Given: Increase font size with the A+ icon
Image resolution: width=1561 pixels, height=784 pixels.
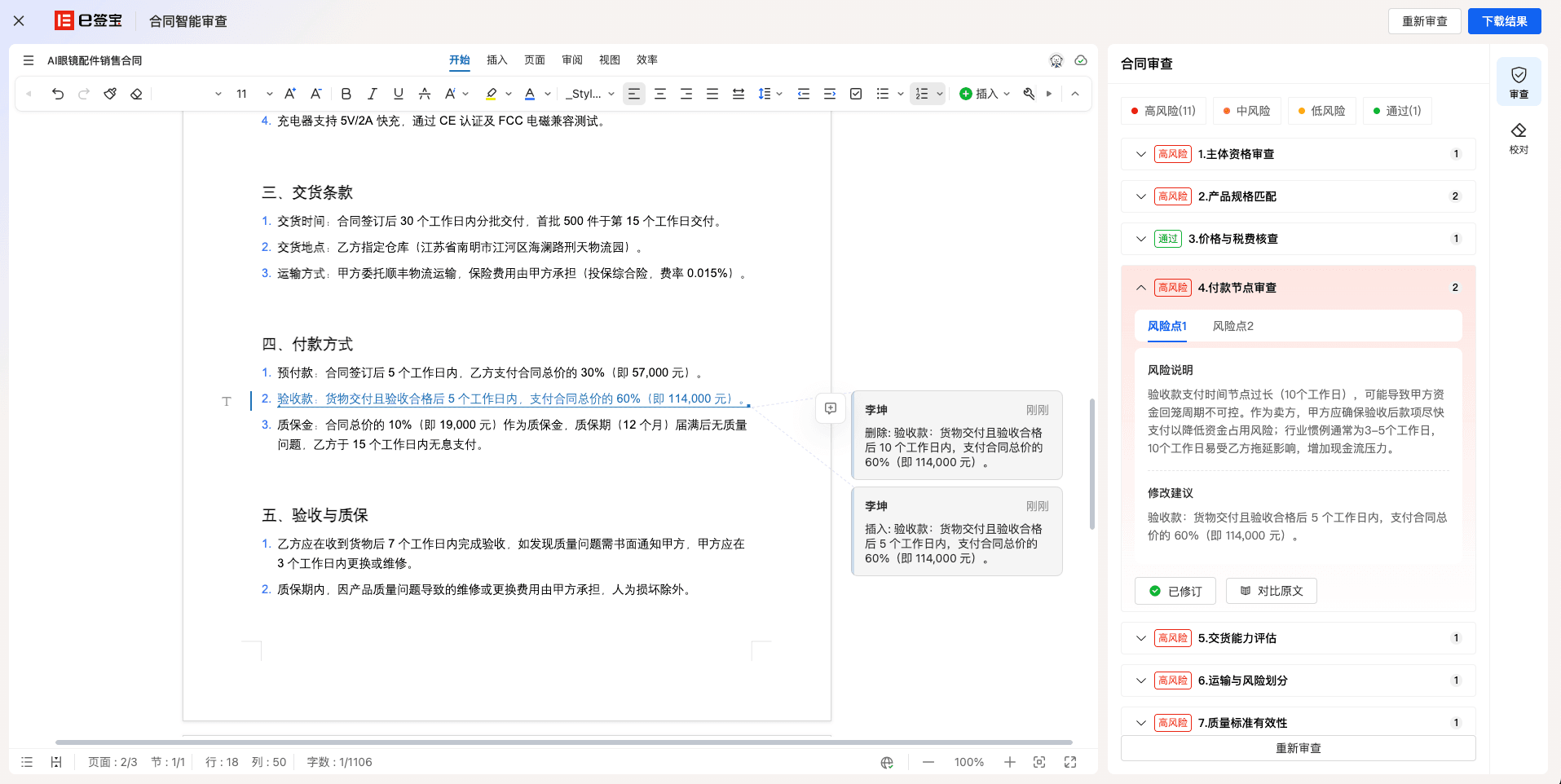Looking at the screenshot, I should tap(290, 94).
